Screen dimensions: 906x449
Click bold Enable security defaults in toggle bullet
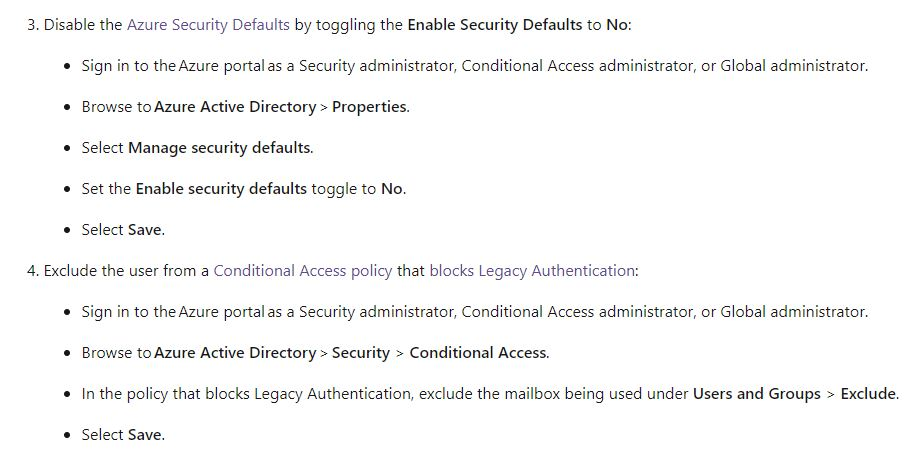[x=221, y=189]
